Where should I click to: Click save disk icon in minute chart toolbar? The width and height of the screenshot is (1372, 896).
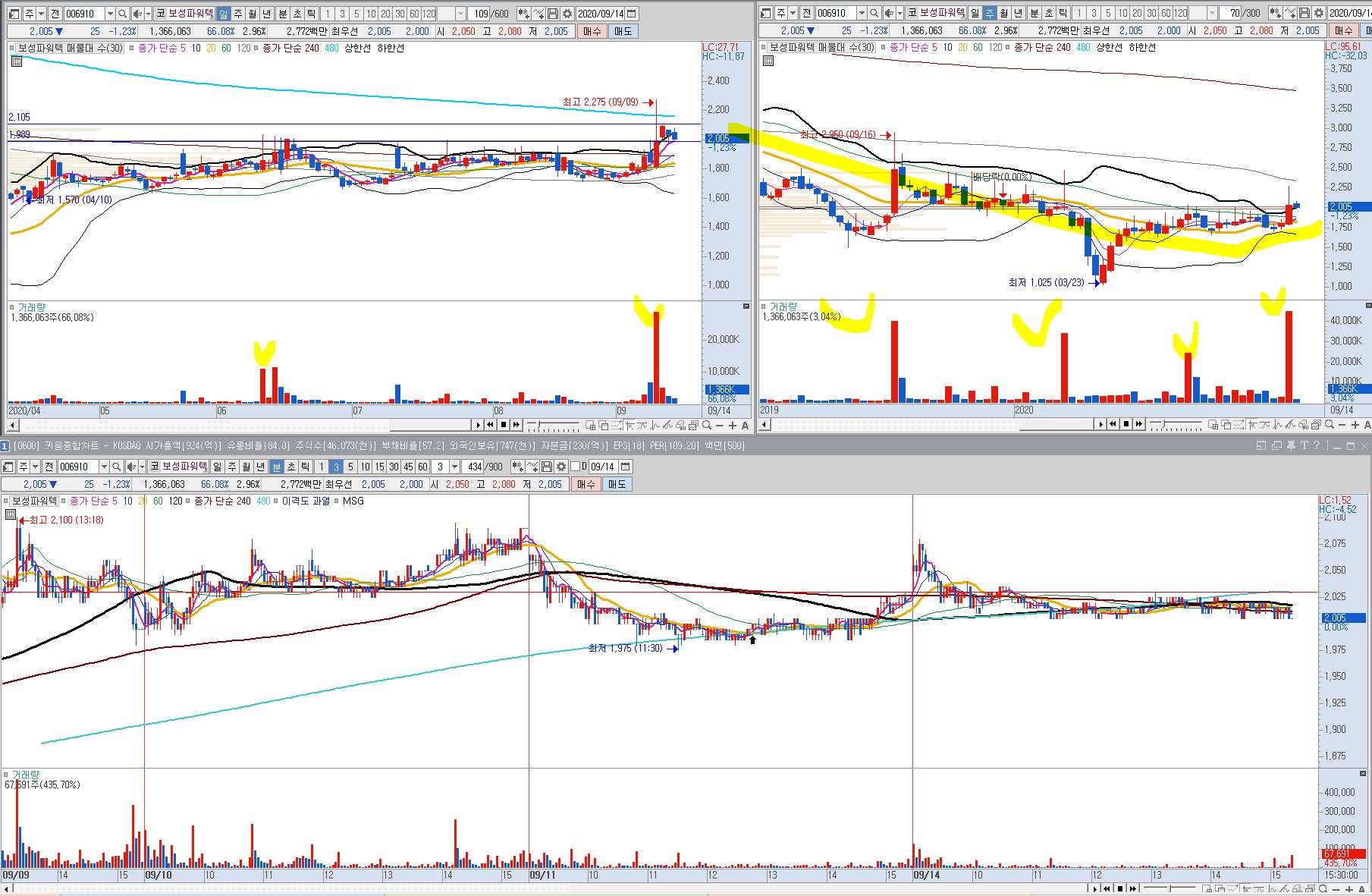point(547,467)
